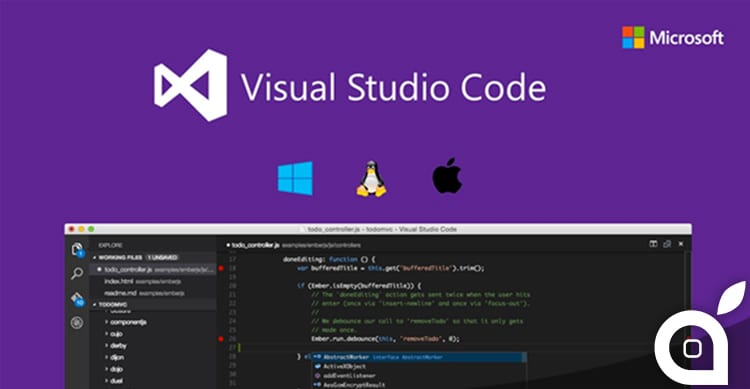Toggle breakpoint on line 18
Image resolution: width=750 pixels, height=389 pixels.
point(221,268)
